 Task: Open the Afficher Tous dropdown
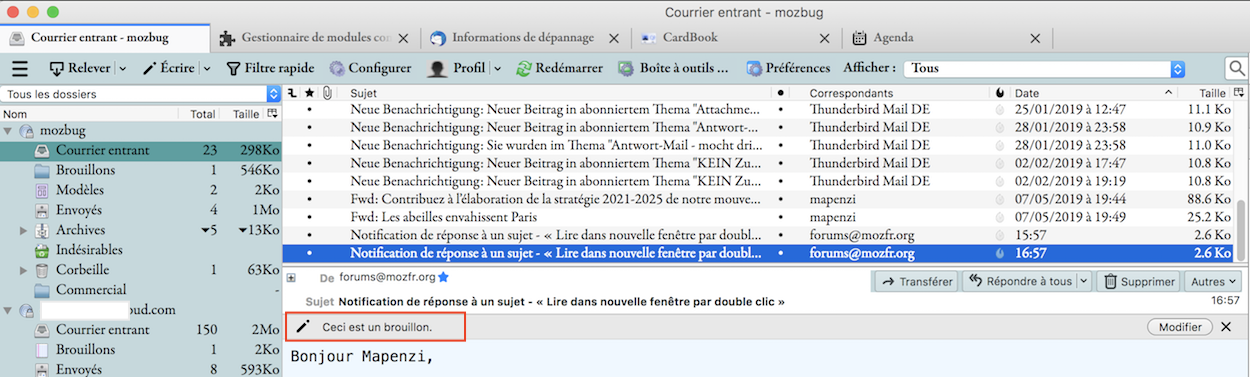click(x=1044, y=69)
